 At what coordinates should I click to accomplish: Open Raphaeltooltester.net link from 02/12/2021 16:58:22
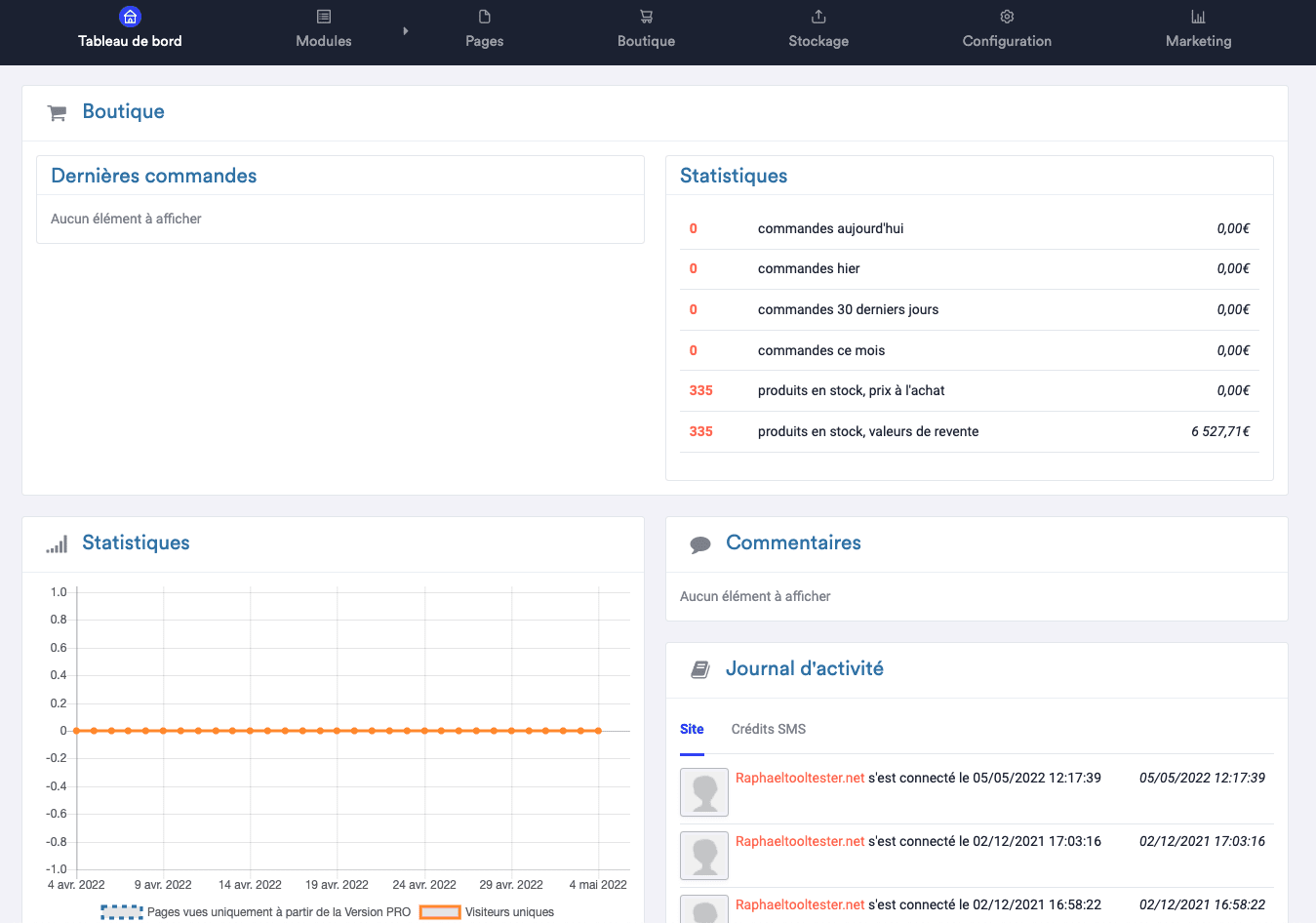click(x=800, y=904)
